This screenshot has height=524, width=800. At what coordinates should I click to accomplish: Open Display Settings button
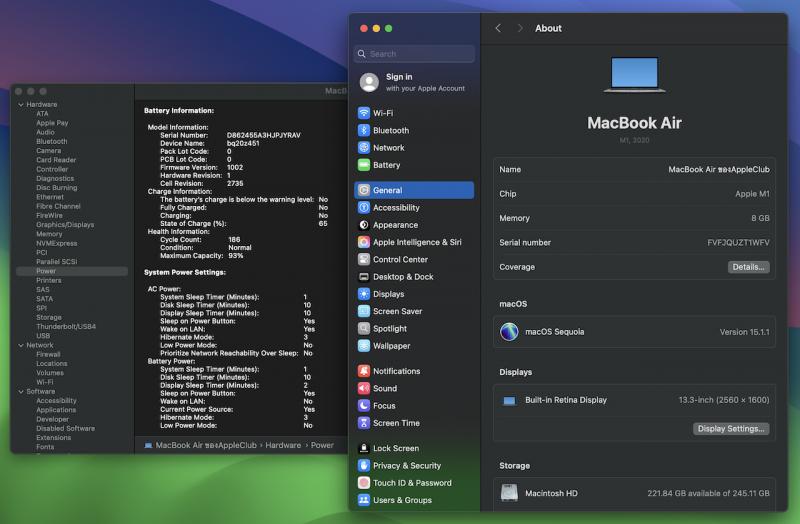tap(731, 429)
